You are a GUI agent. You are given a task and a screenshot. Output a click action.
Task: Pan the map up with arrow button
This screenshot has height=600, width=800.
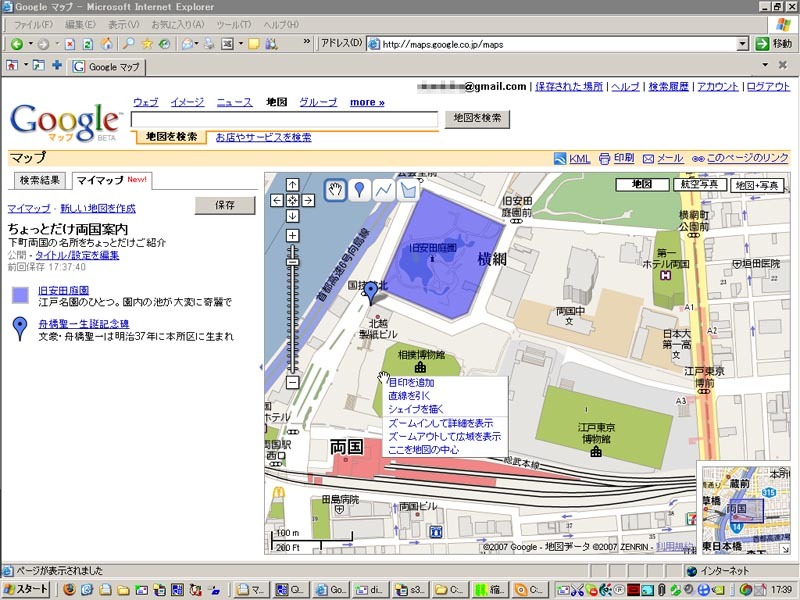(x=292, y=184)
